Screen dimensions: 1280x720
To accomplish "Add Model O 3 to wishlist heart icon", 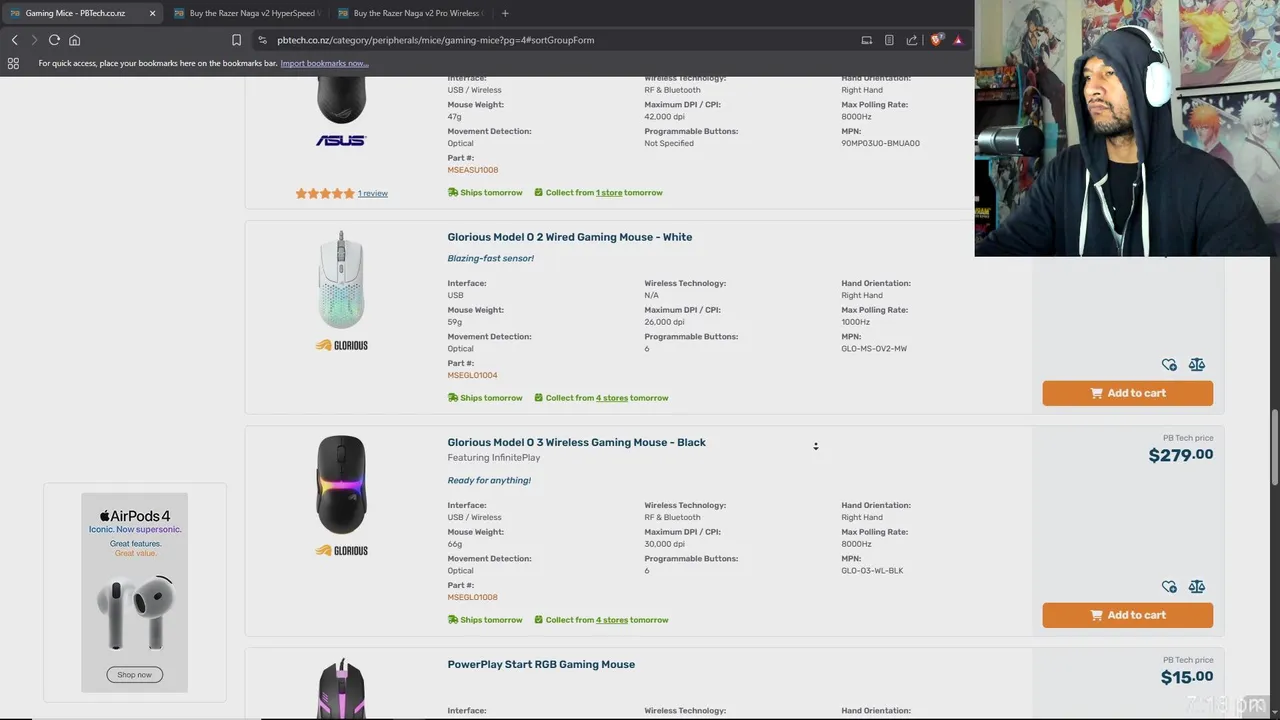I will click(x=1169, y=587).
